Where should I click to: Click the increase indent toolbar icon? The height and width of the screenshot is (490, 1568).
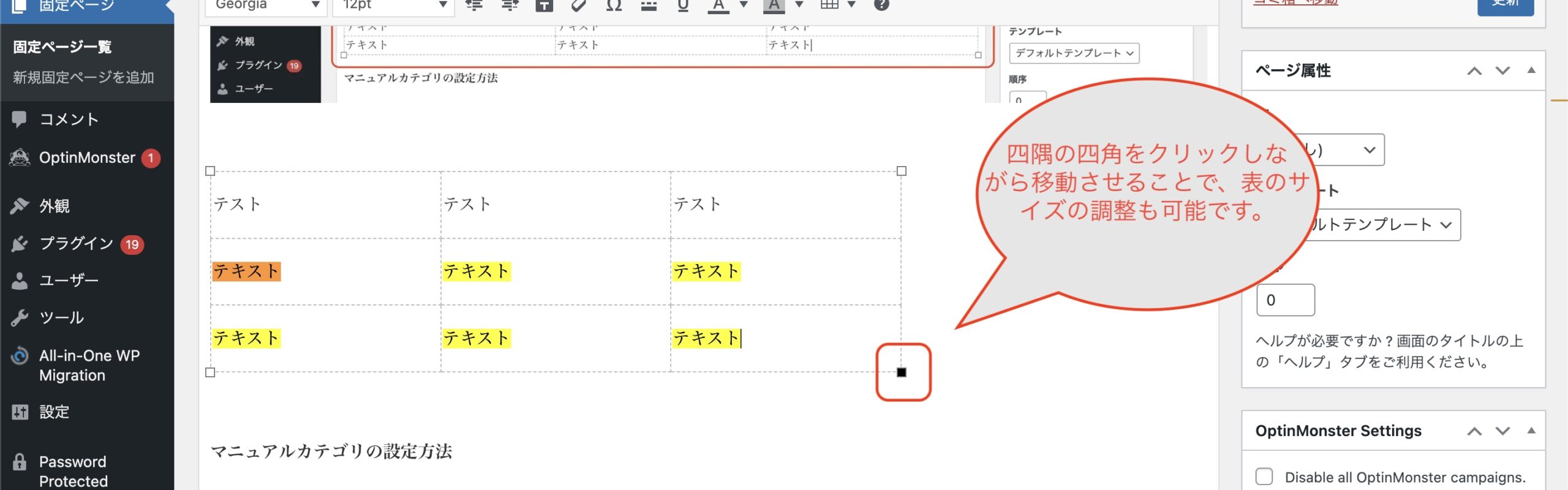509,5
